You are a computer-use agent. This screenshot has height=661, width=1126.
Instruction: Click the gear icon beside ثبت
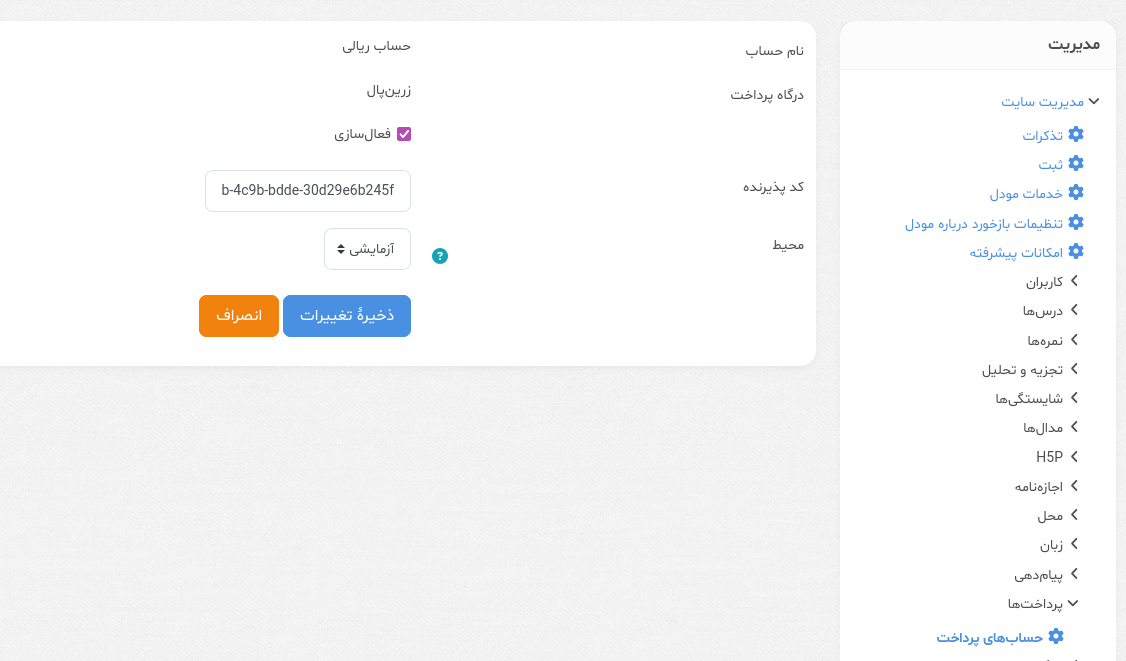1076,164
